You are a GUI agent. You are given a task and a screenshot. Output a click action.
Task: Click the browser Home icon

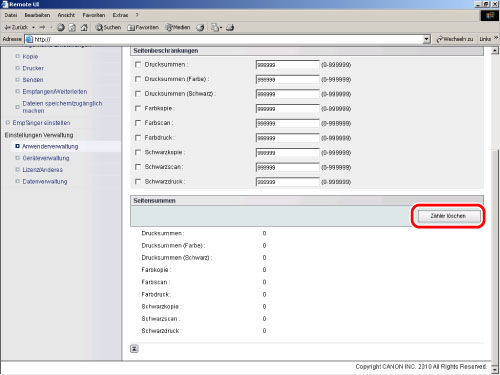coord(84,28)
